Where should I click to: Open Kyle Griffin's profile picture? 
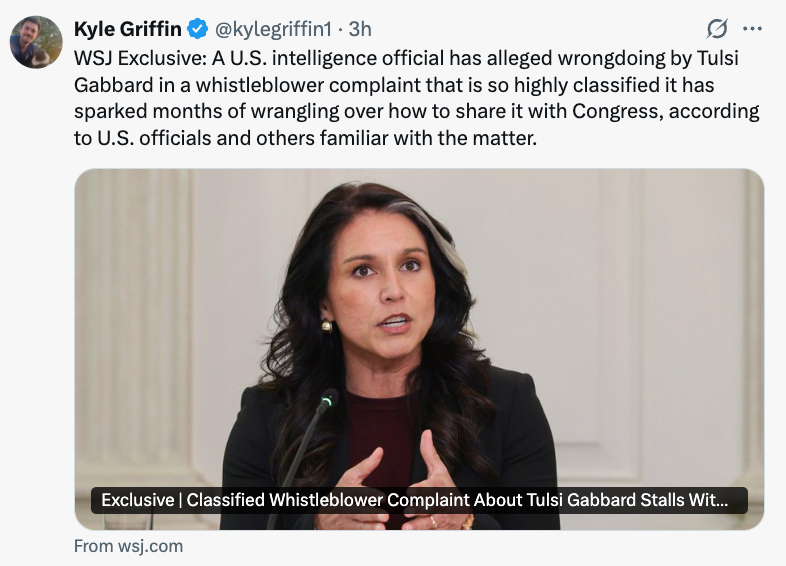click(x=32, y=42)
